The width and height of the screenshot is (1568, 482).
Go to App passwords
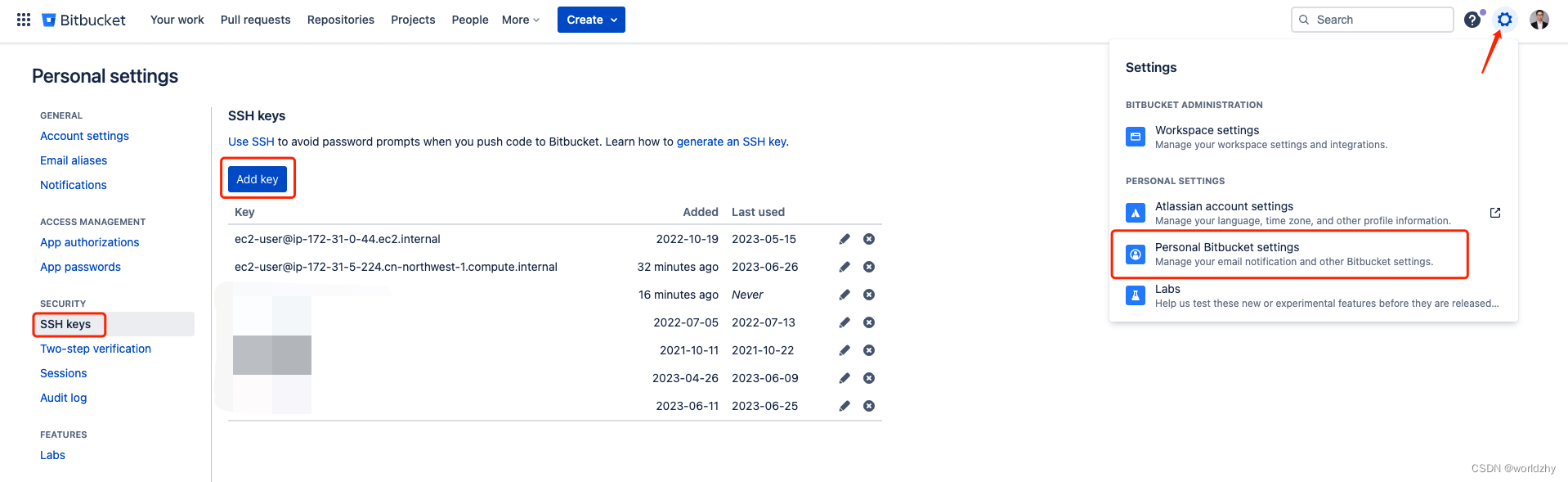80,267
